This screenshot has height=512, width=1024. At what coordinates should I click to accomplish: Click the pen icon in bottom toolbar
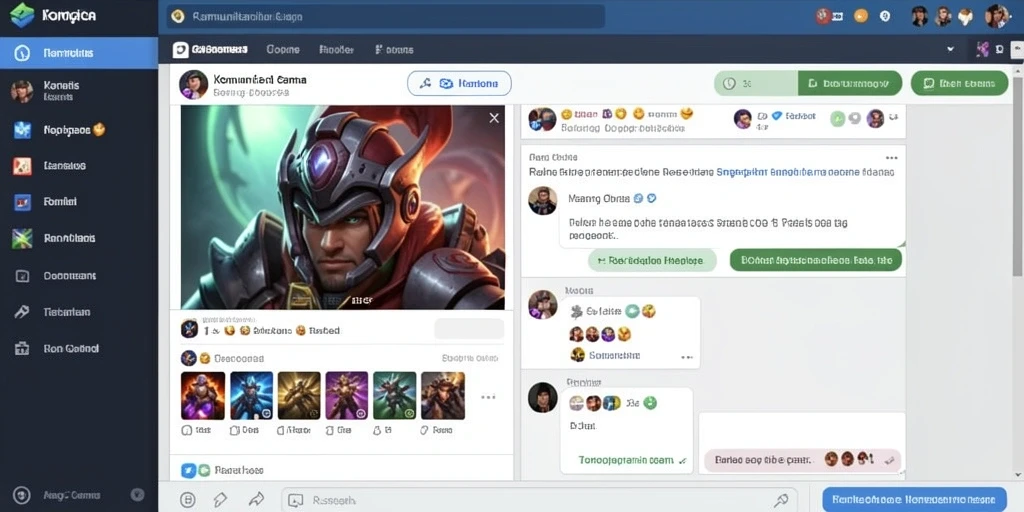click(220, 500)
